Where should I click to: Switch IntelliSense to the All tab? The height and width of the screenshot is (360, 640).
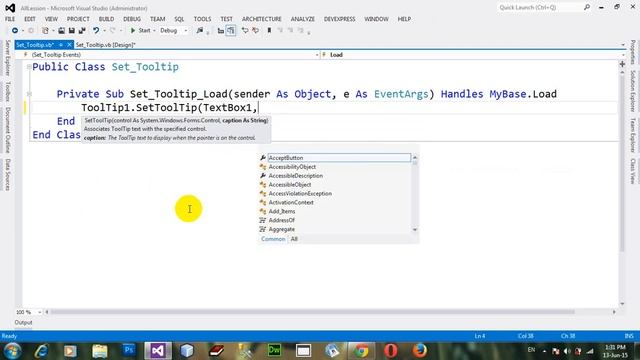294,239
